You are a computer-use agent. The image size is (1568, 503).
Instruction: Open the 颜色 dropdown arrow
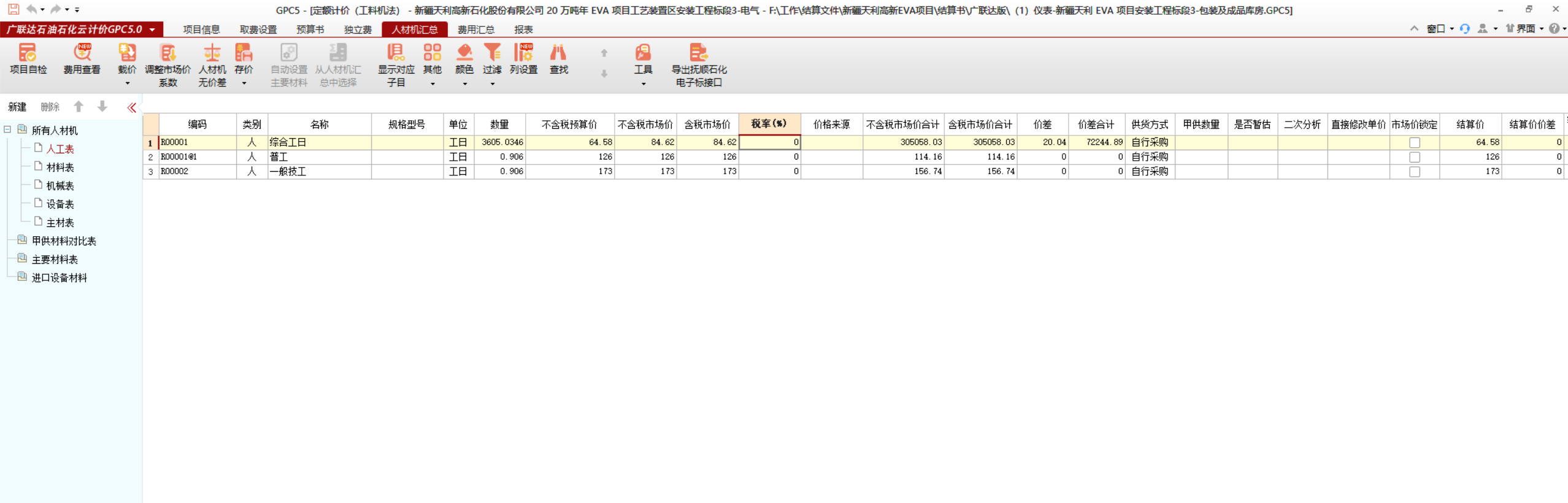(x=465, y=83)
